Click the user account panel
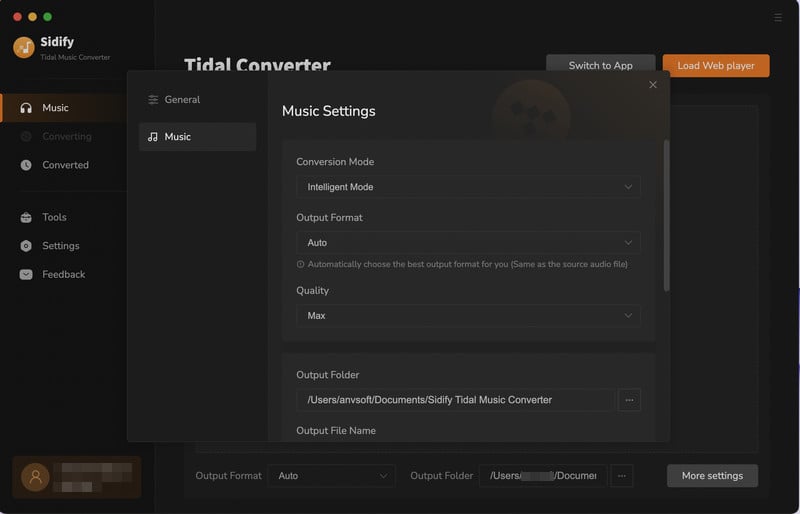 point(77,477)
